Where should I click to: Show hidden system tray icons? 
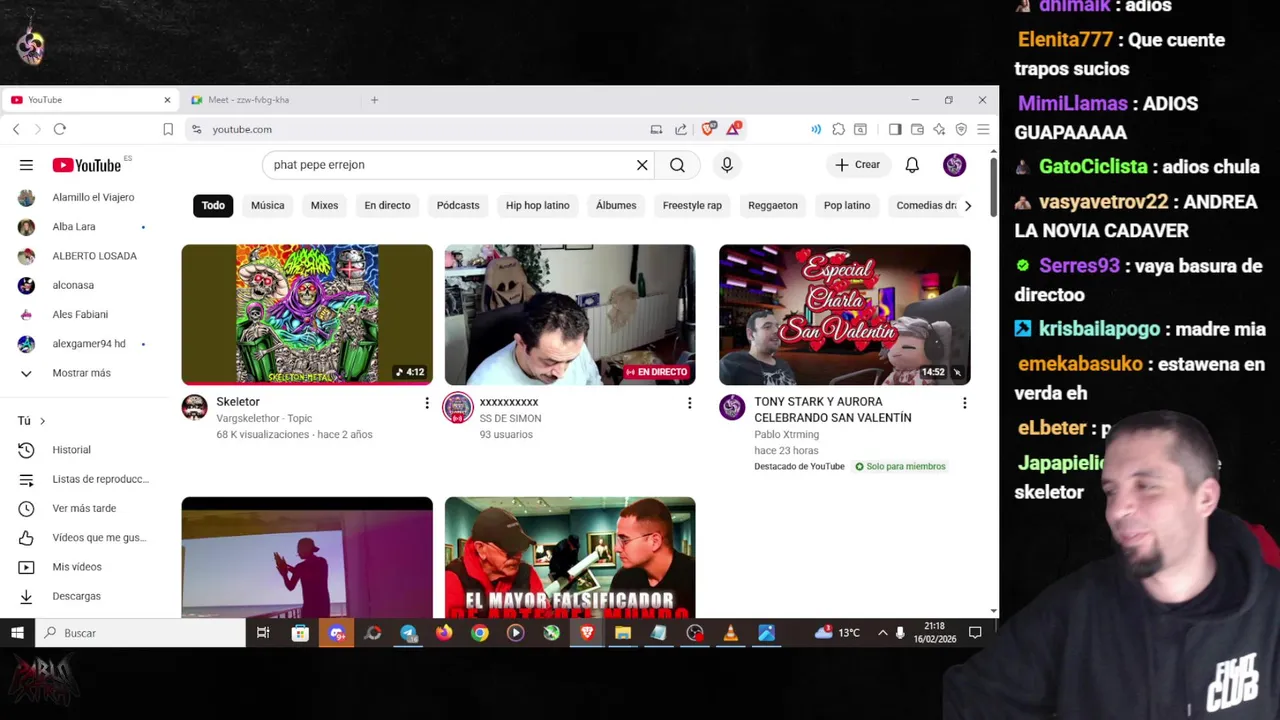pyautogui.click(x=882, y=633)
